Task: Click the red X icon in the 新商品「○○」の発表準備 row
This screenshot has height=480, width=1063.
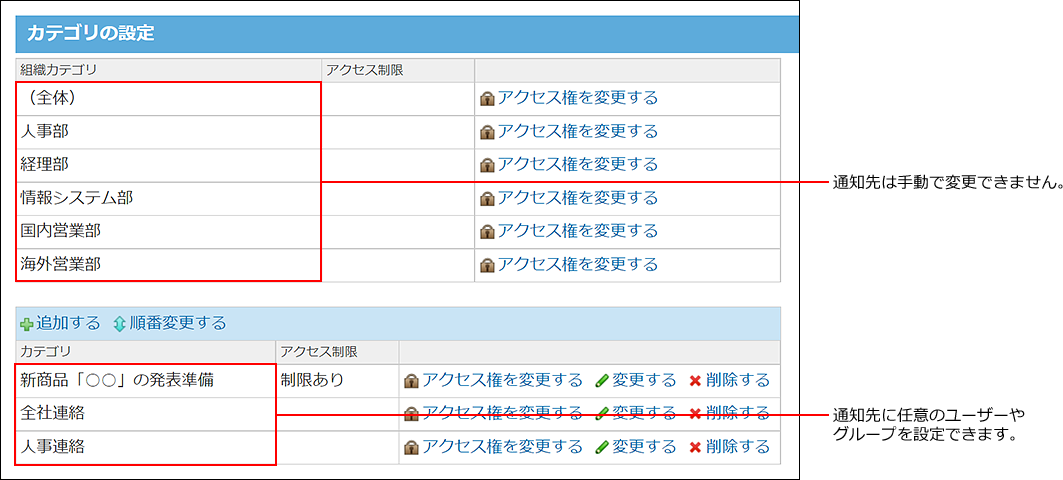Action: pos(695,381)
